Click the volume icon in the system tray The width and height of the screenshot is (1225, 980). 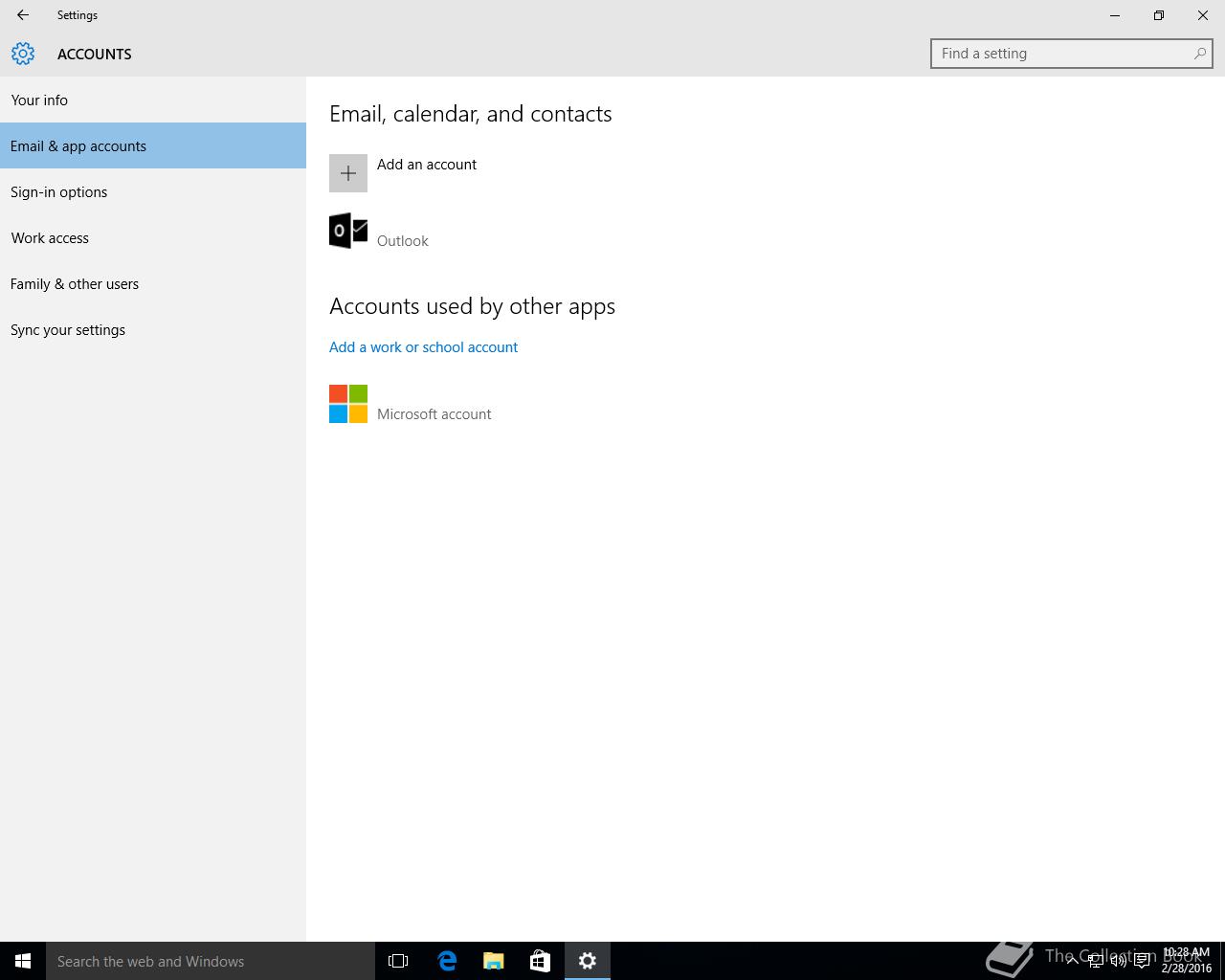pyautogui.click(x=1118, y=961)
